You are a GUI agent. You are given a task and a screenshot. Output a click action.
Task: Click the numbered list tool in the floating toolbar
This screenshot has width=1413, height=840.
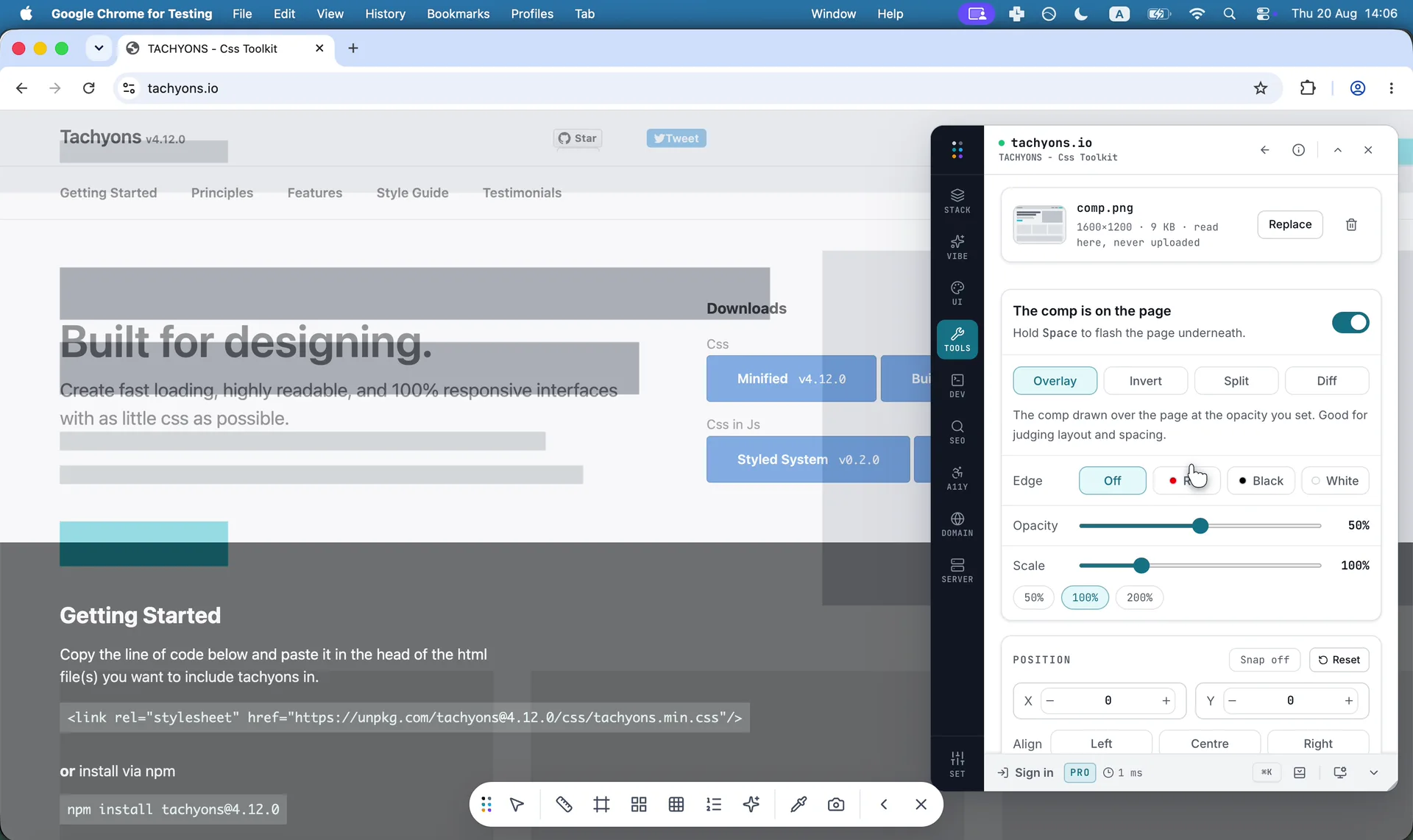coord(714,805)
